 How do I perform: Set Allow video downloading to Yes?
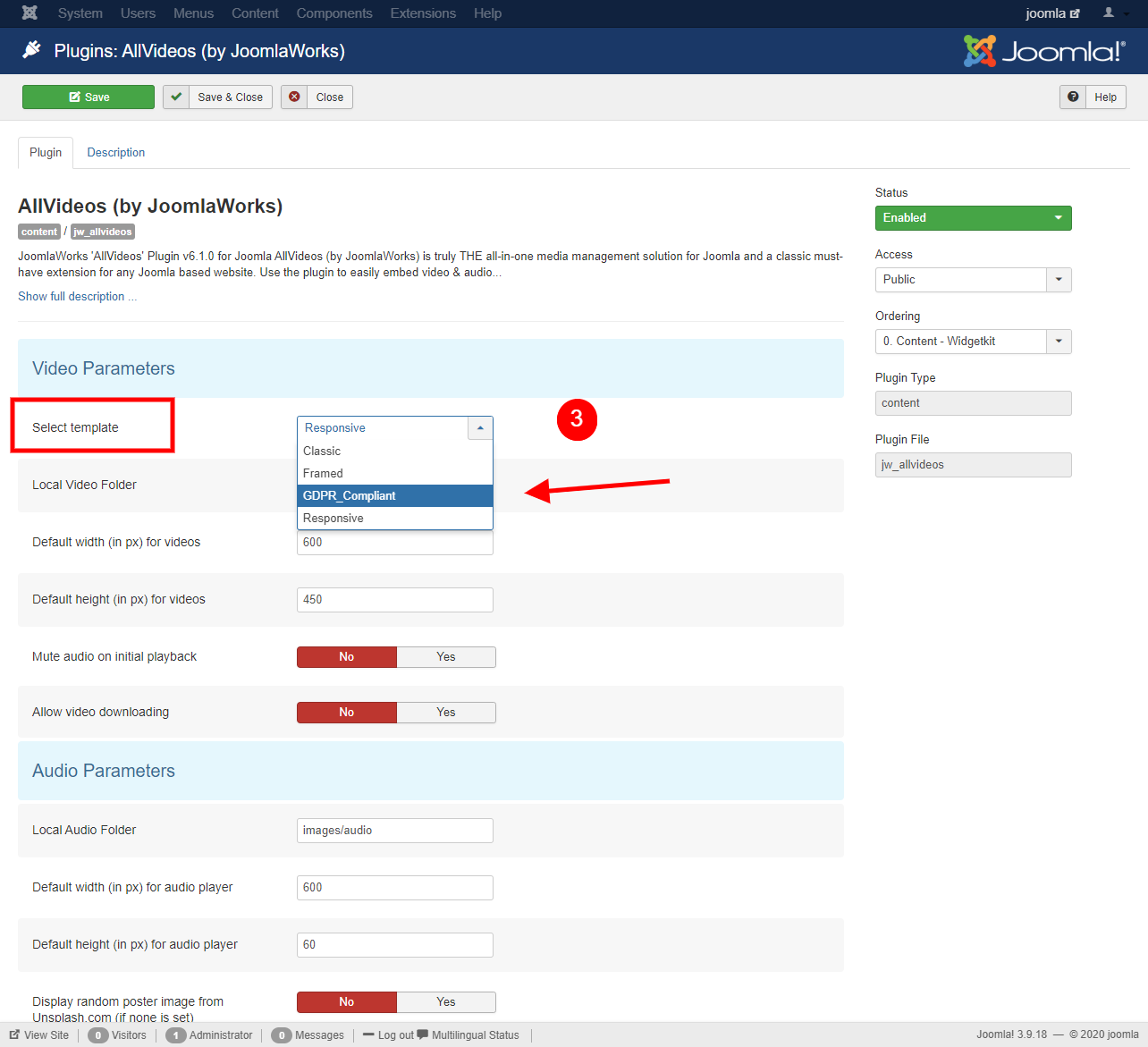pyautogui.click(x=446, y=713)
